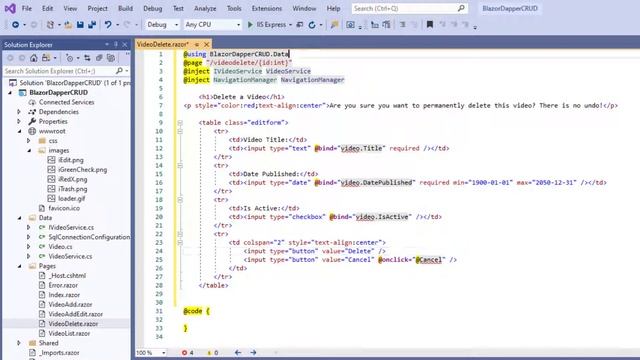The image size is (640, 360).
Task: Expand the Shared folder
Action: (19, 343)
